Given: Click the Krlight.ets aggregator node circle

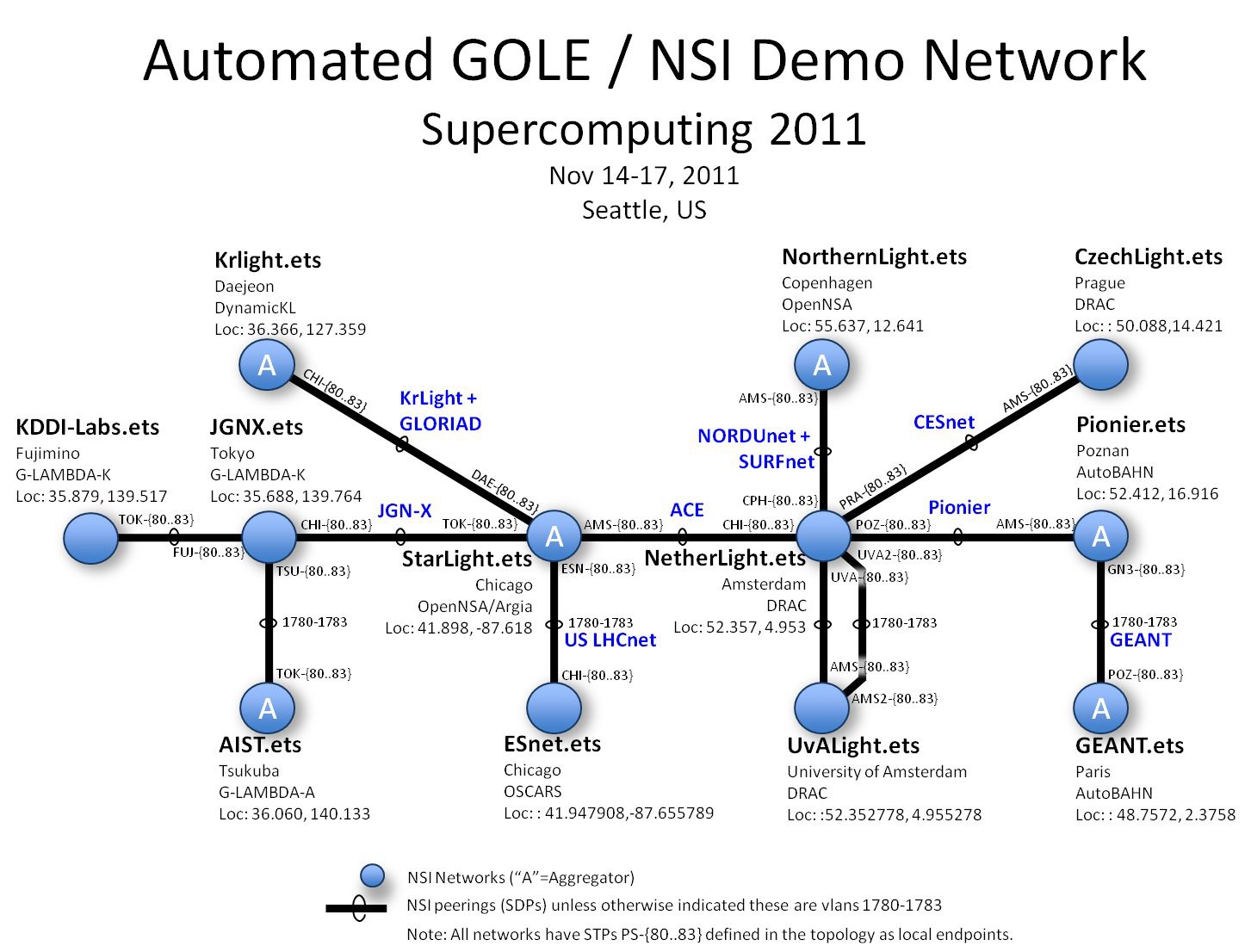Looking at the screenshot, I should 267,365.
